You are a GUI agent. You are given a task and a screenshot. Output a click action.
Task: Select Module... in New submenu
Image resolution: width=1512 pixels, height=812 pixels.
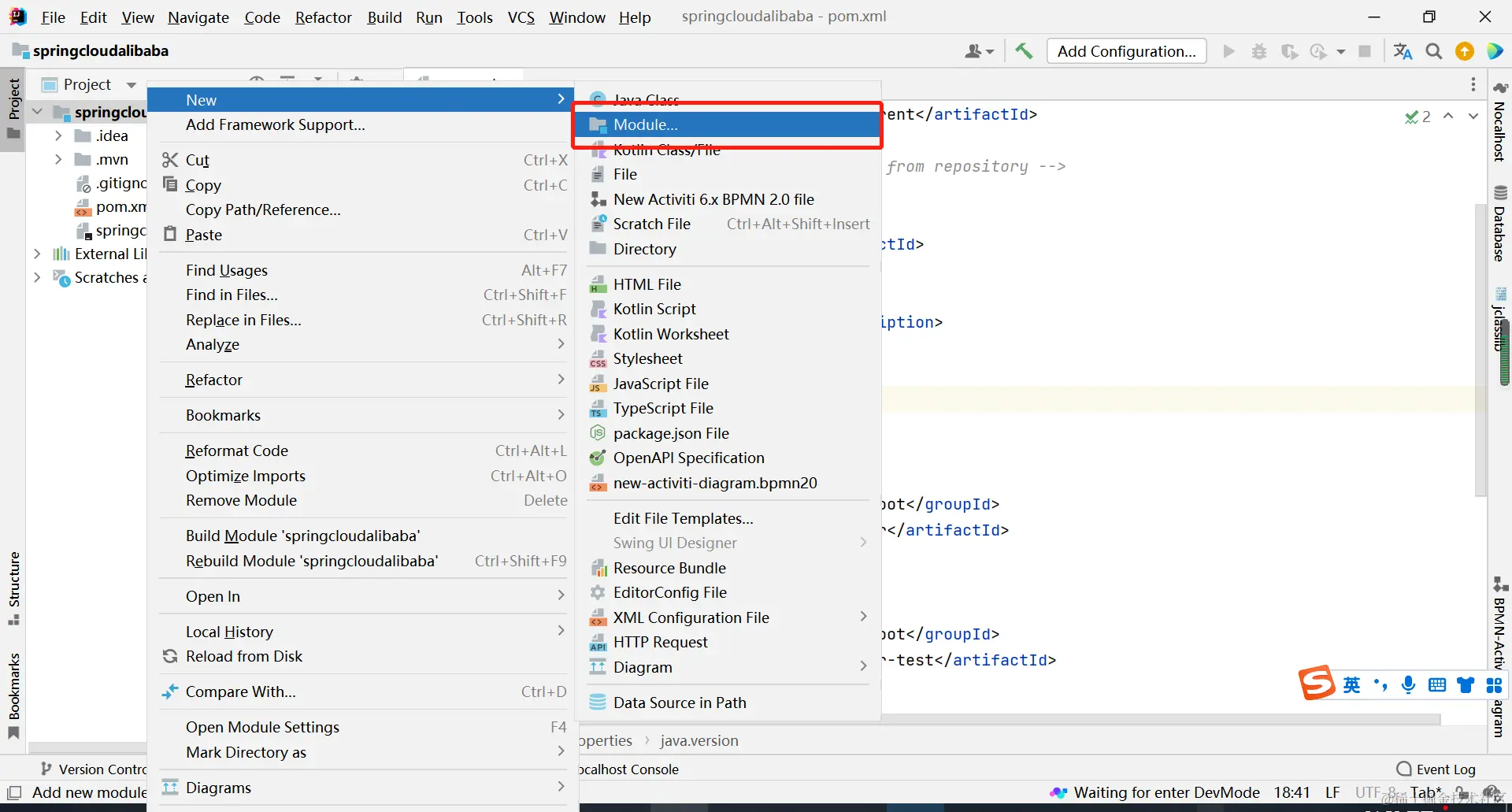pos(728,124)
